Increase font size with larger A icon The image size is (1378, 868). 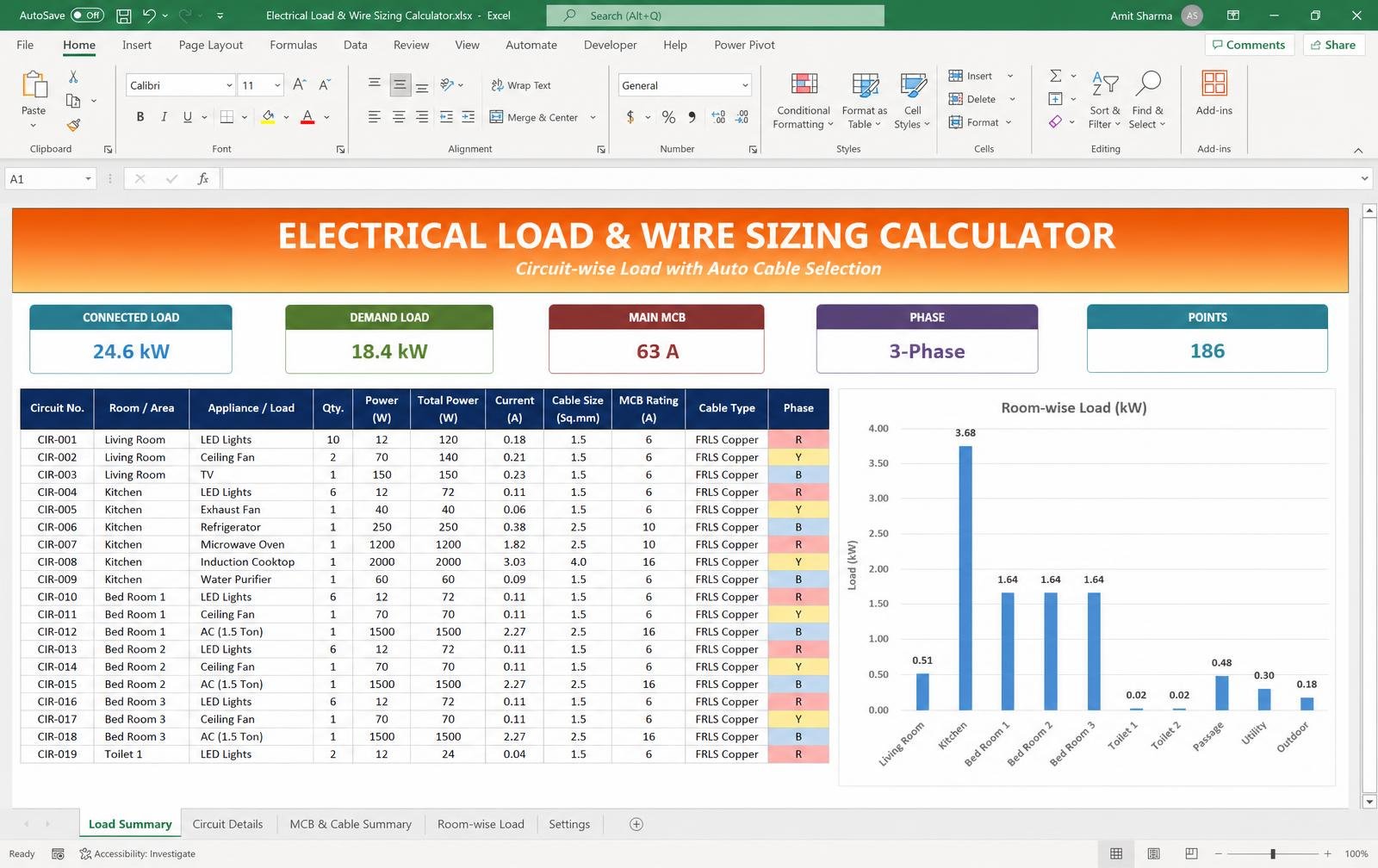click(300, 84)
